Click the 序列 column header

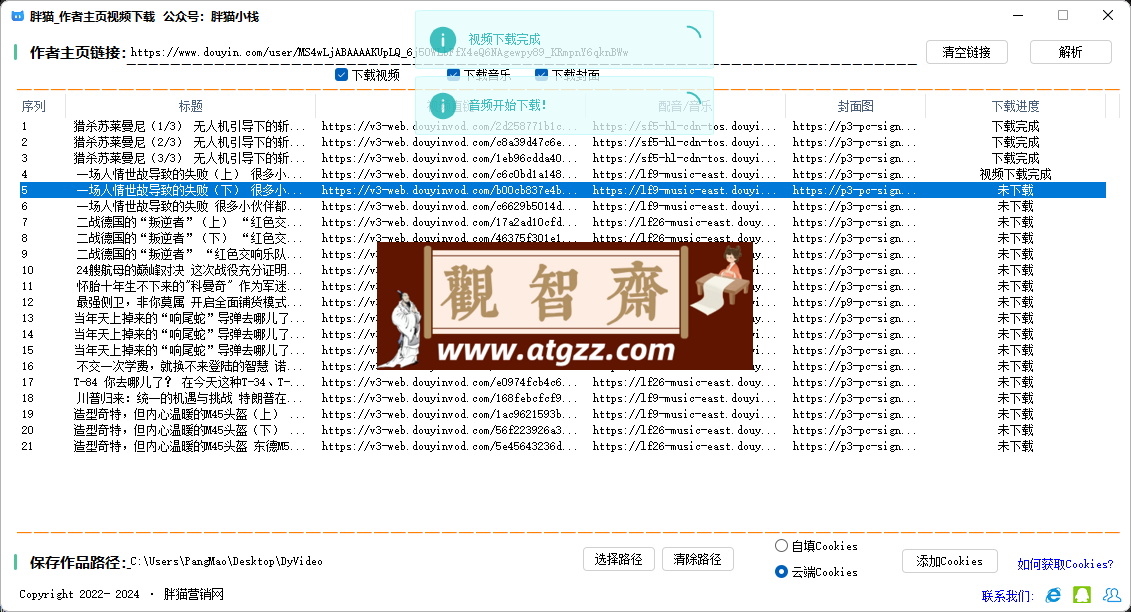pyautogui.click(x=33, y=106)
